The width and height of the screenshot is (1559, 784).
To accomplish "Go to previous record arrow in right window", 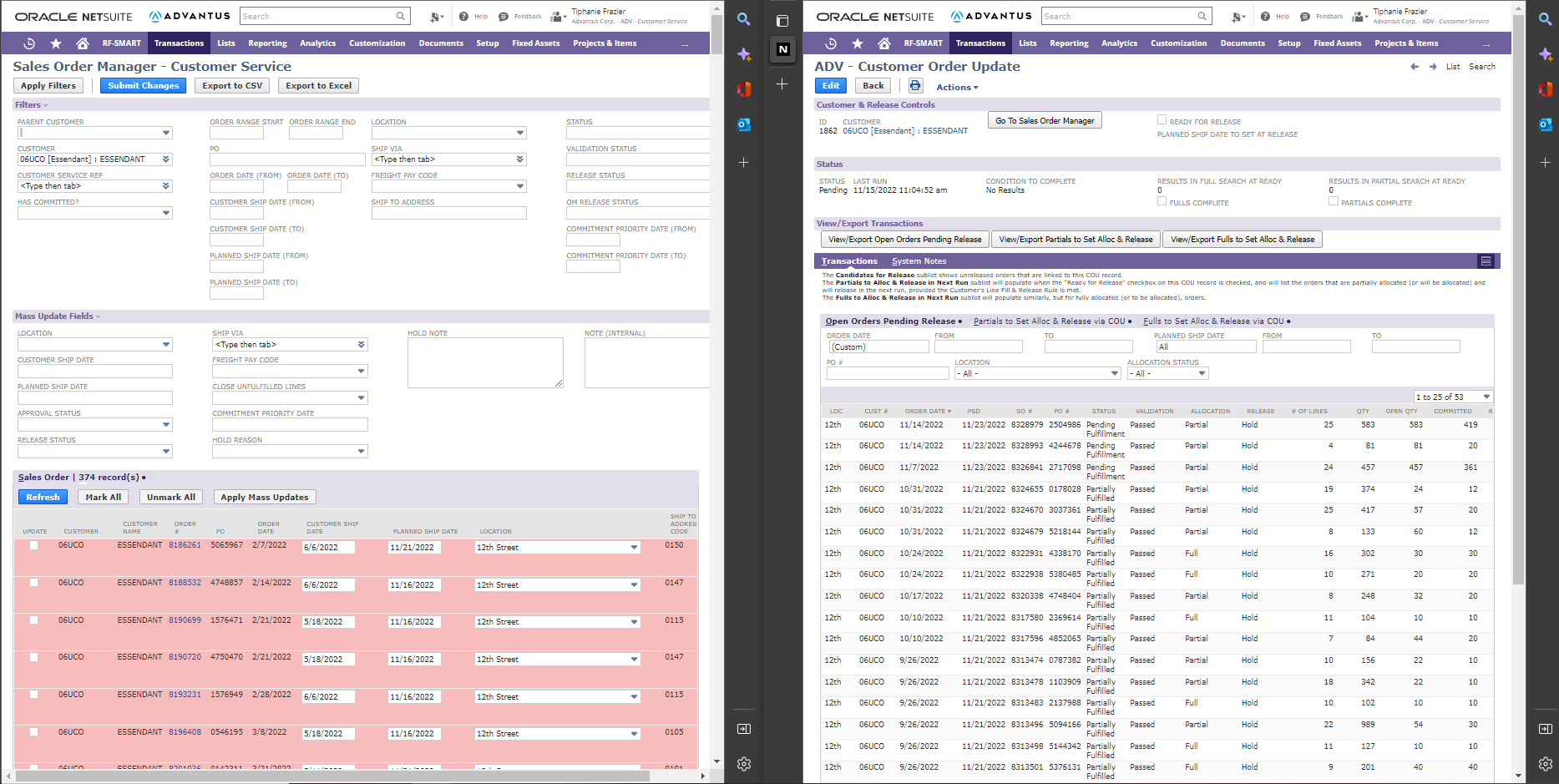I will (1415, 67).
